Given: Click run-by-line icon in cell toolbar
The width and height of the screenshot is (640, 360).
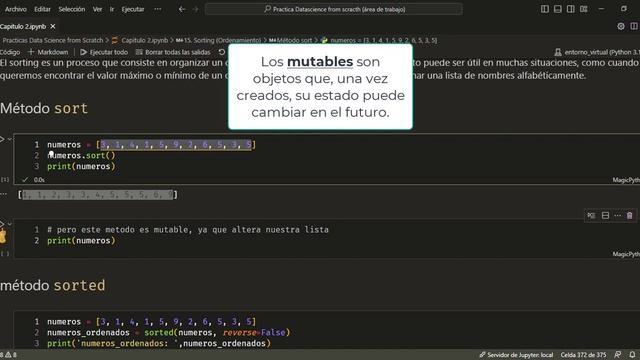Looking at the screenshot, I should 591,216.
